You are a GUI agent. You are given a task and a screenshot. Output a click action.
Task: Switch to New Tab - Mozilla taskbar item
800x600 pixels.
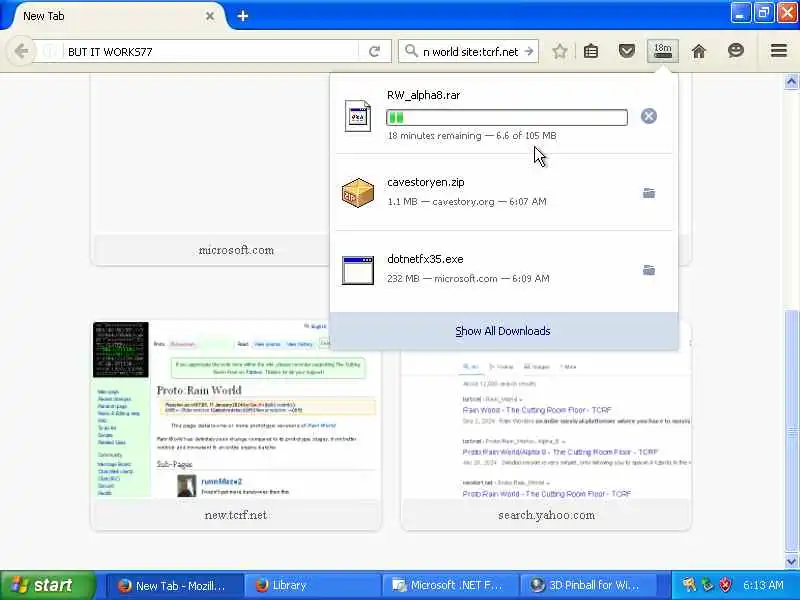tap(173, 586)
